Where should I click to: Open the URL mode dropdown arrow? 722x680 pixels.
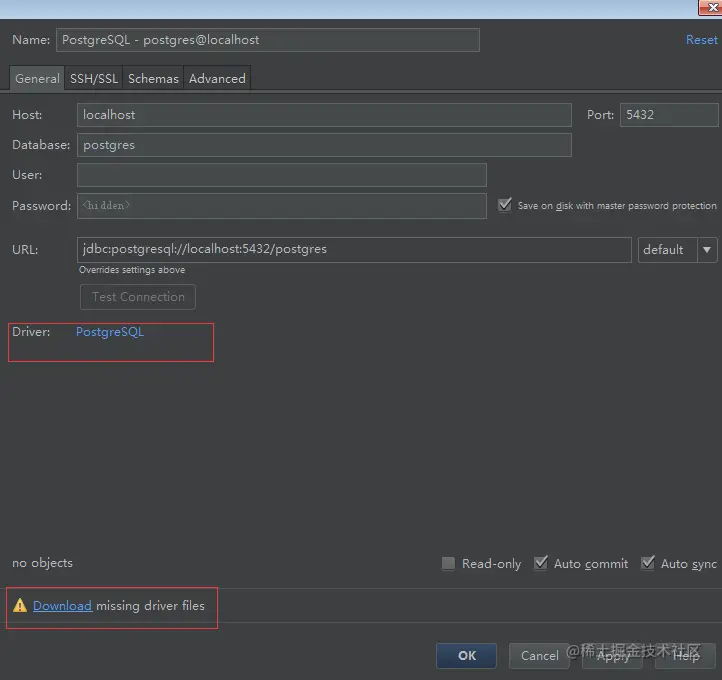pyautogui.click(x=707, y=250)
